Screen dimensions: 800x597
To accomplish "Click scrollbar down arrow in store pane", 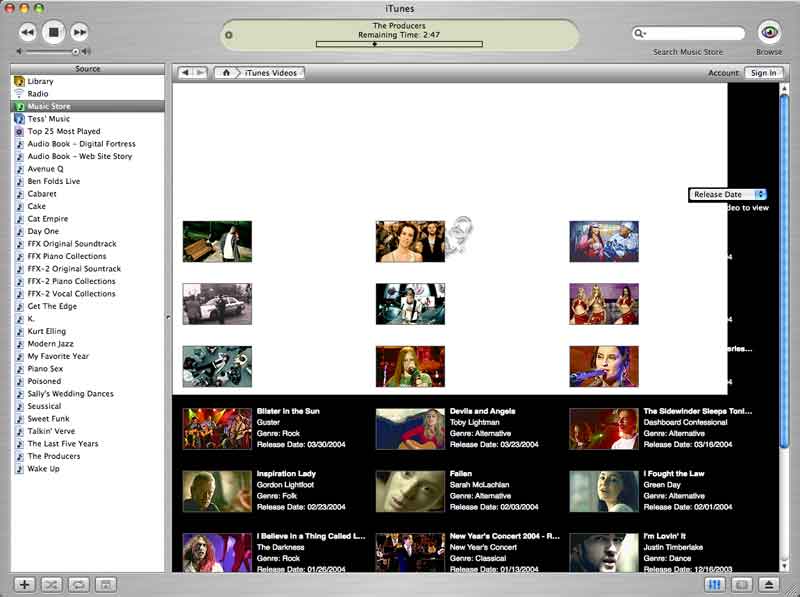I will coord(784,566).
